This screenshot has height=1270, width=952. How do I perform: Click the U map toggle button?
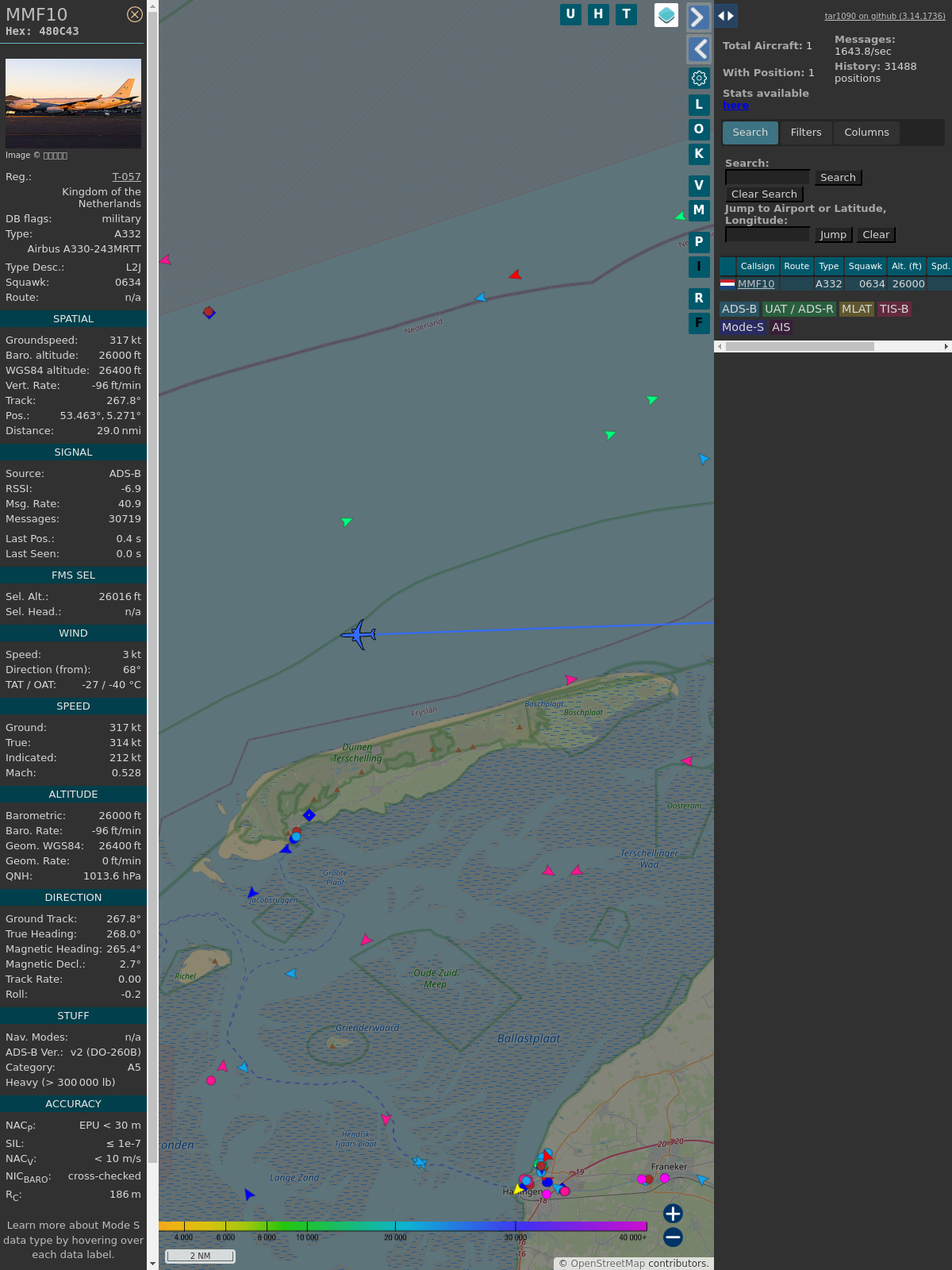pos(570,14)
